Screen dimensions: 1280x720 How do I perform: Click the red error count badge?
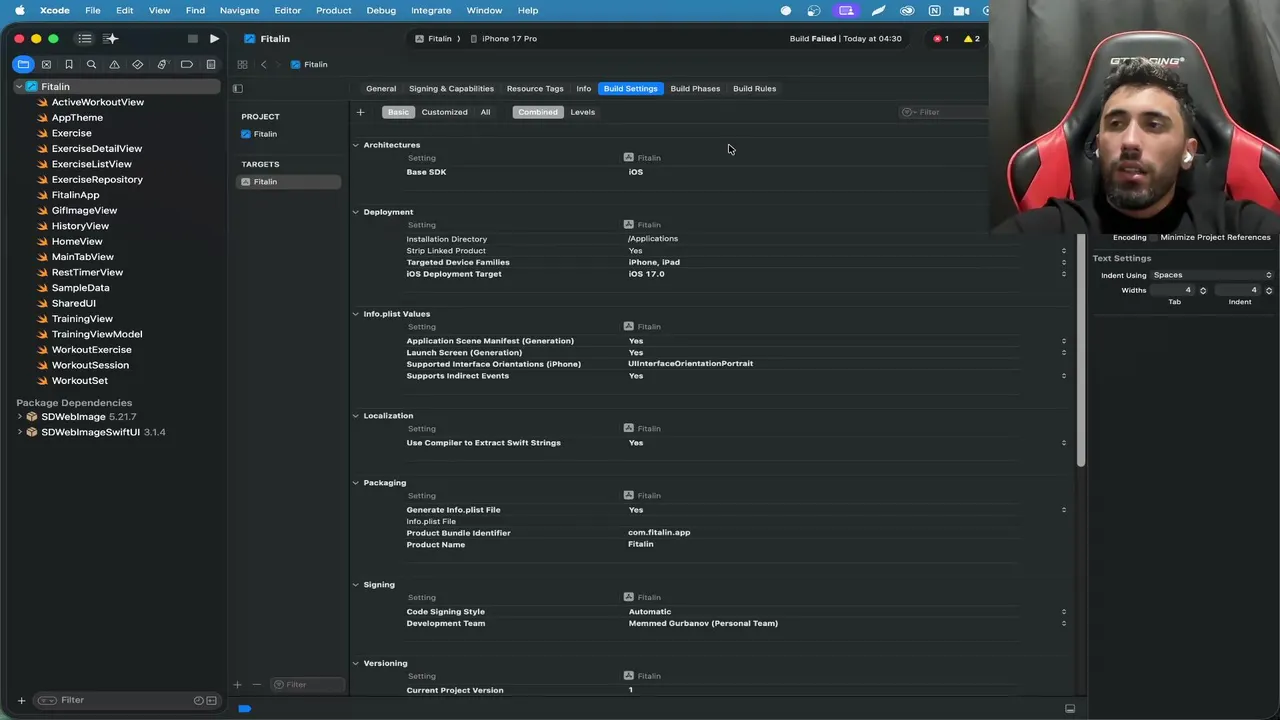coord(941,39)
